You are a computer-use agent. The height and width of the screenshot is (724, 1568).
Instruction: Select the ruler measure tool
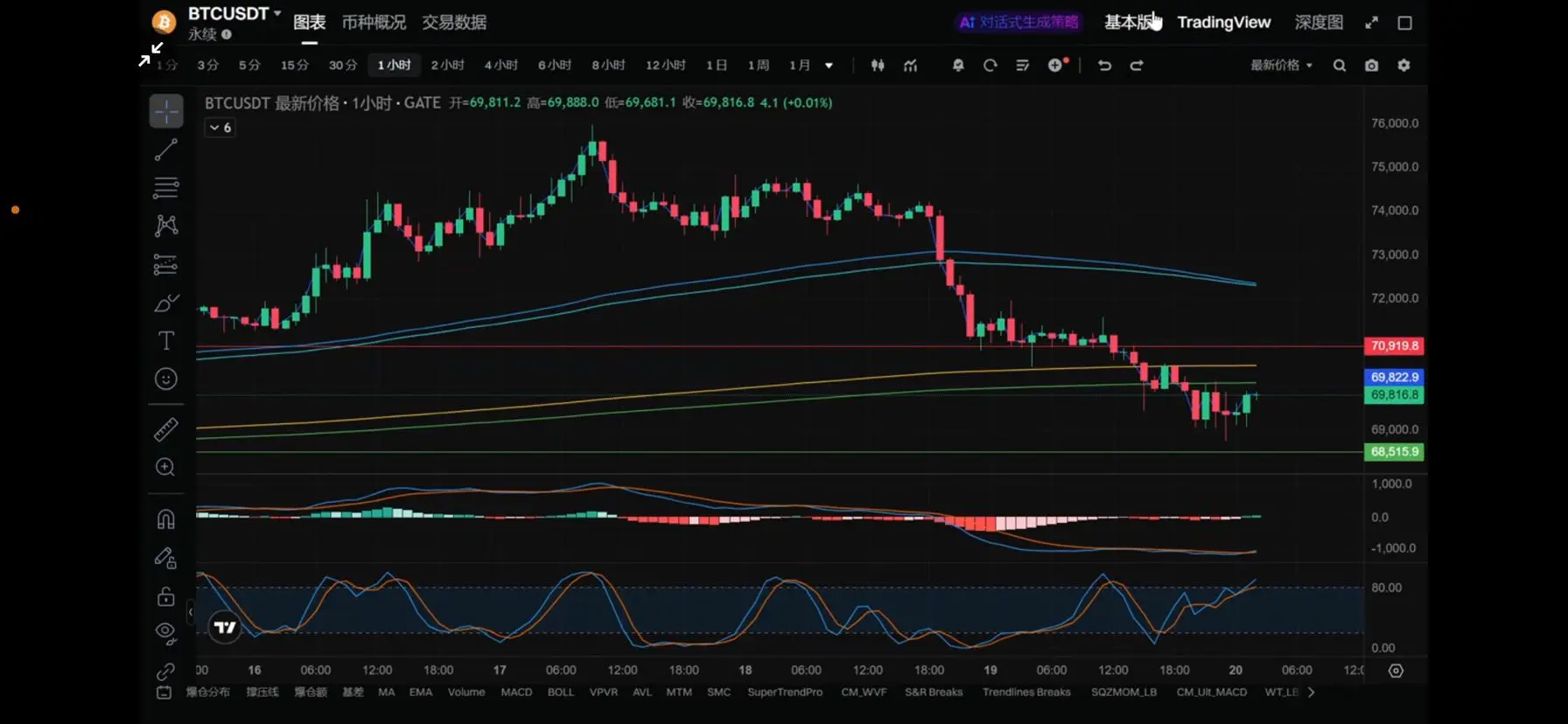[x=166, y=429]
